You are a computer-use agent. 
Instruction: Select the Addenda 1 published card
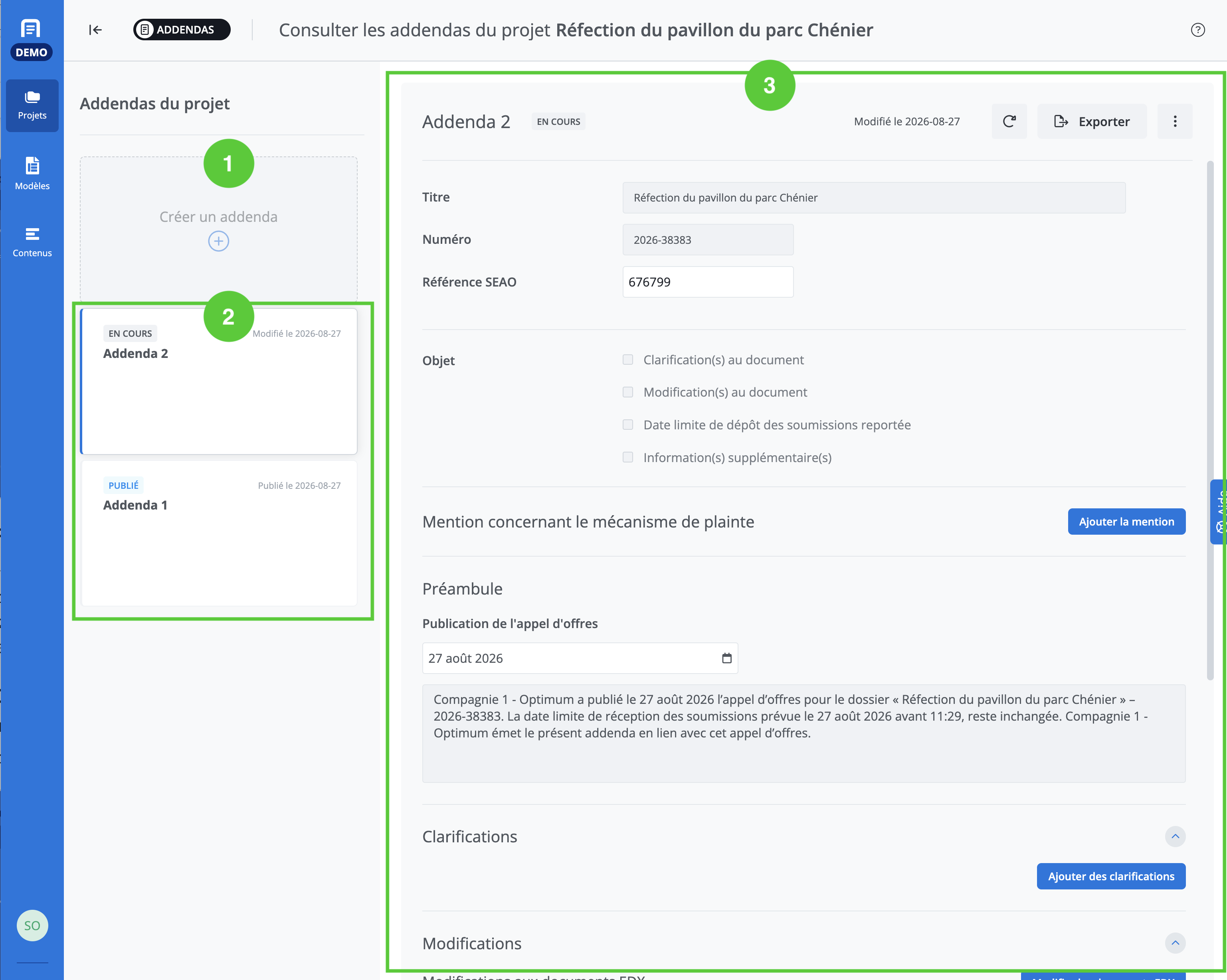click(x=219, y=533)
